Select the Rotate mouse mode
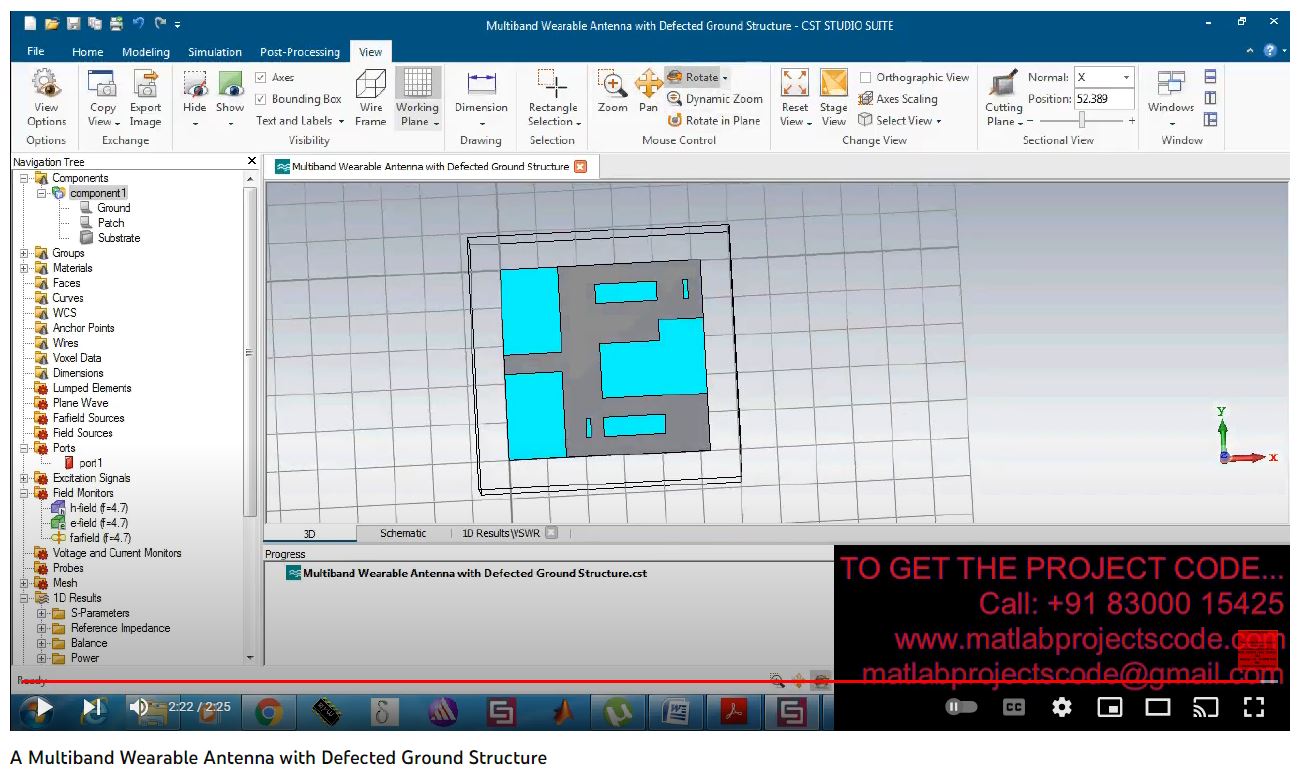Screen dimensions: 1300x778 (693, 77)
